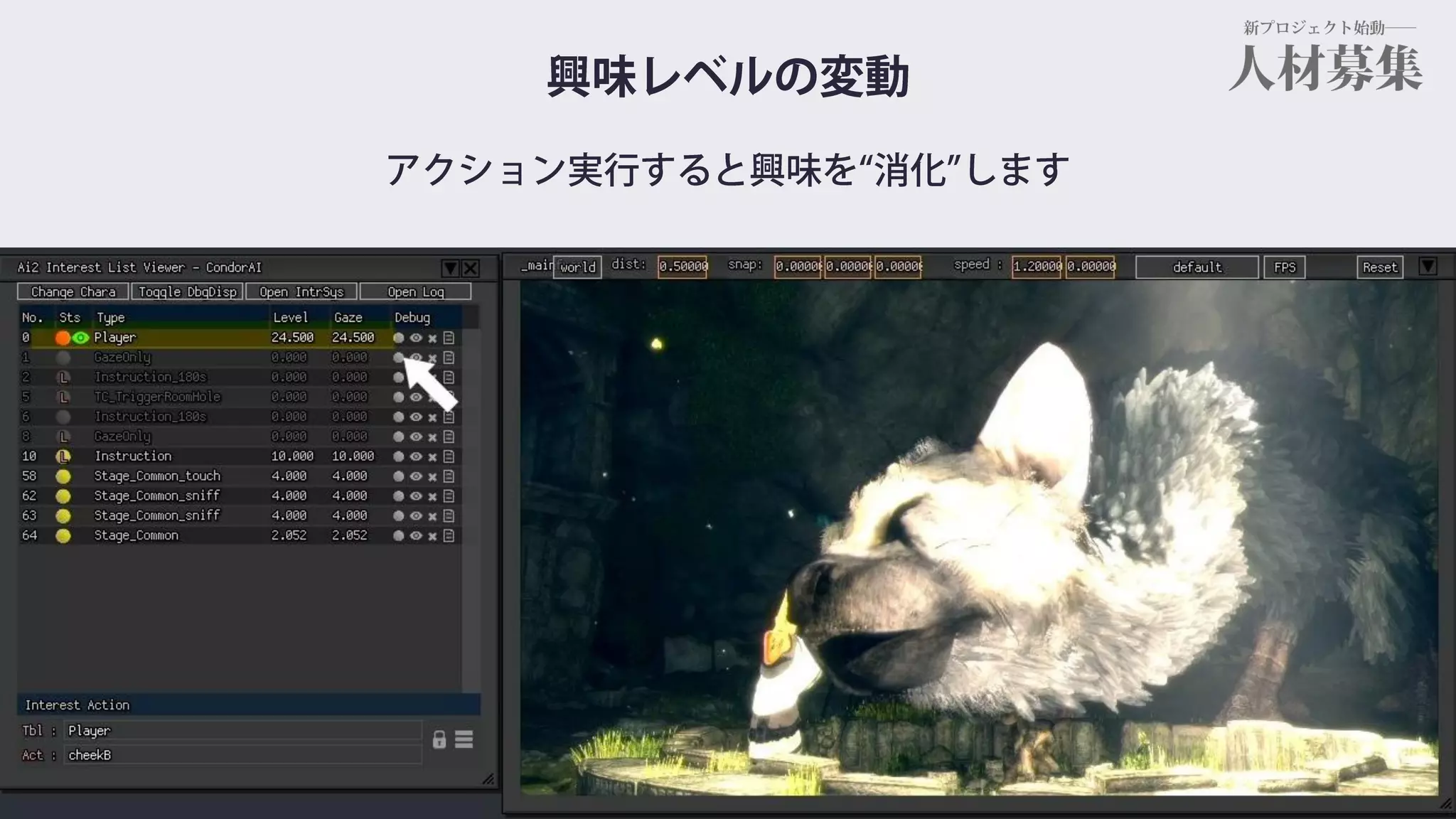Expand the viewport toolbar's right triangle dropdown

click(x=1428, y=267)
